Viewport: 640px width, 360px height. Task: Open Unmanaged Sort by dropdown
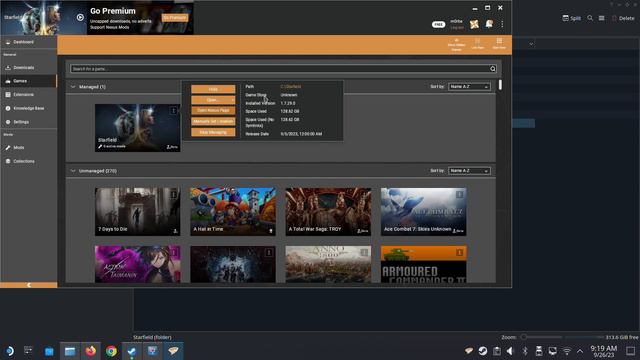(x=469, y=171)
